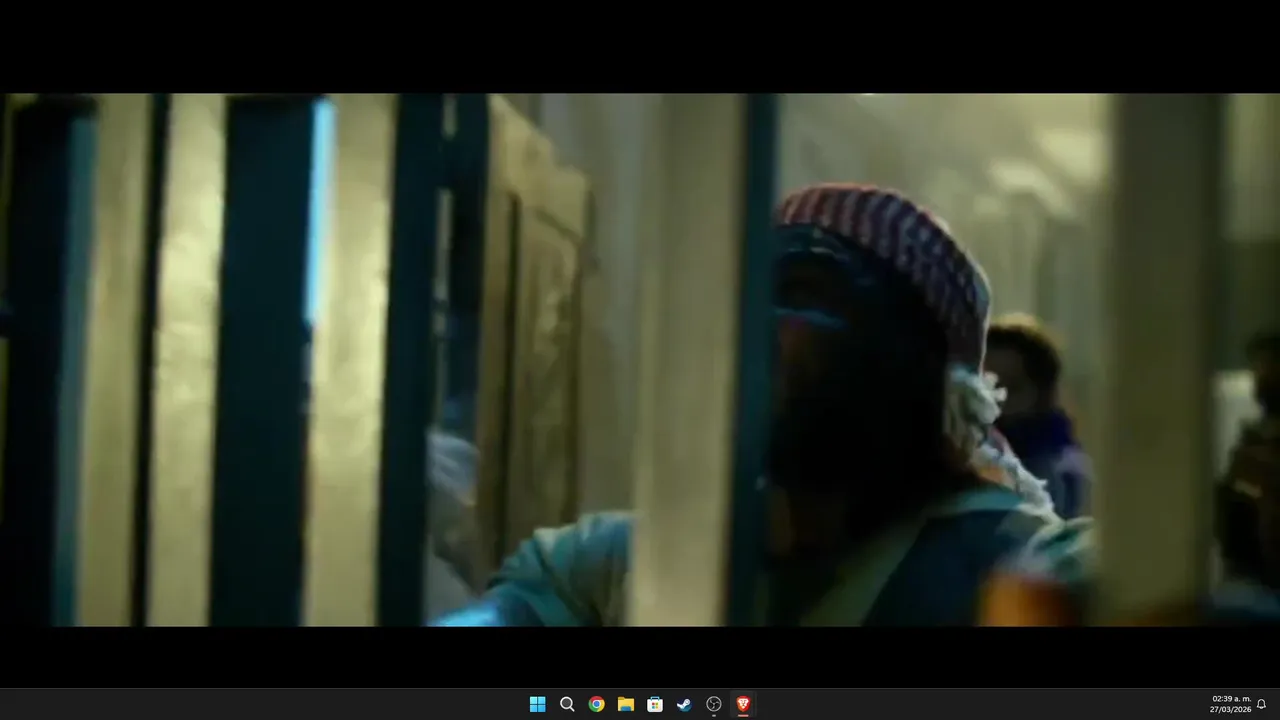Open Microsoft Store from taskbar
Viewport: 1280px width, 720px height.
click(655, 704)
